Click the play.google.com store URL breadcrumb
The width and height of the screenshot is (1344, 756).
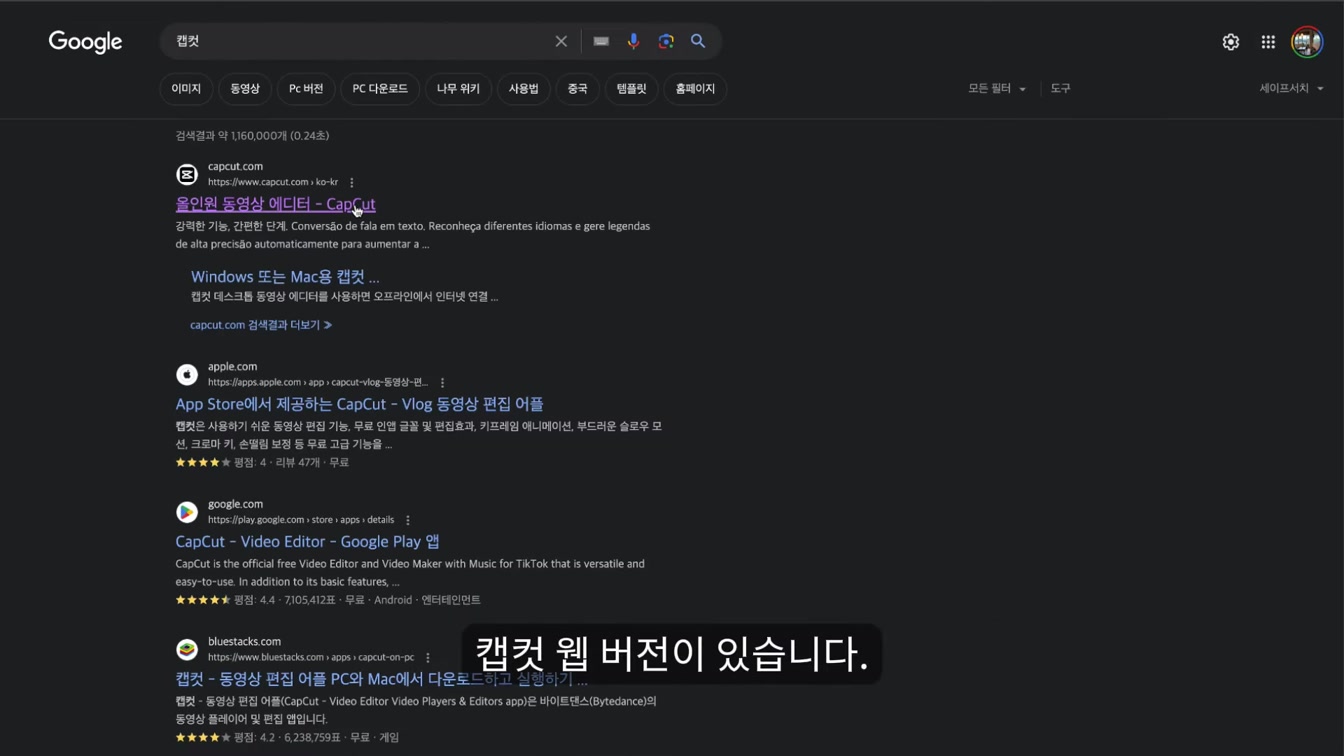pyautogui.click(x=301, y=520)
